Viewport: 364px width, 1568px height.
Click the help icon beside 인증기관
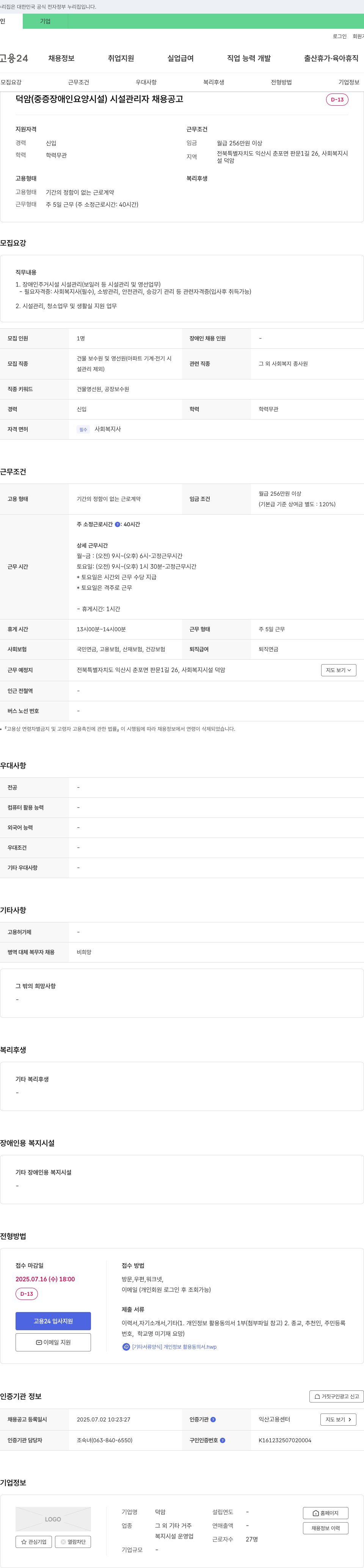[213, 1420]
